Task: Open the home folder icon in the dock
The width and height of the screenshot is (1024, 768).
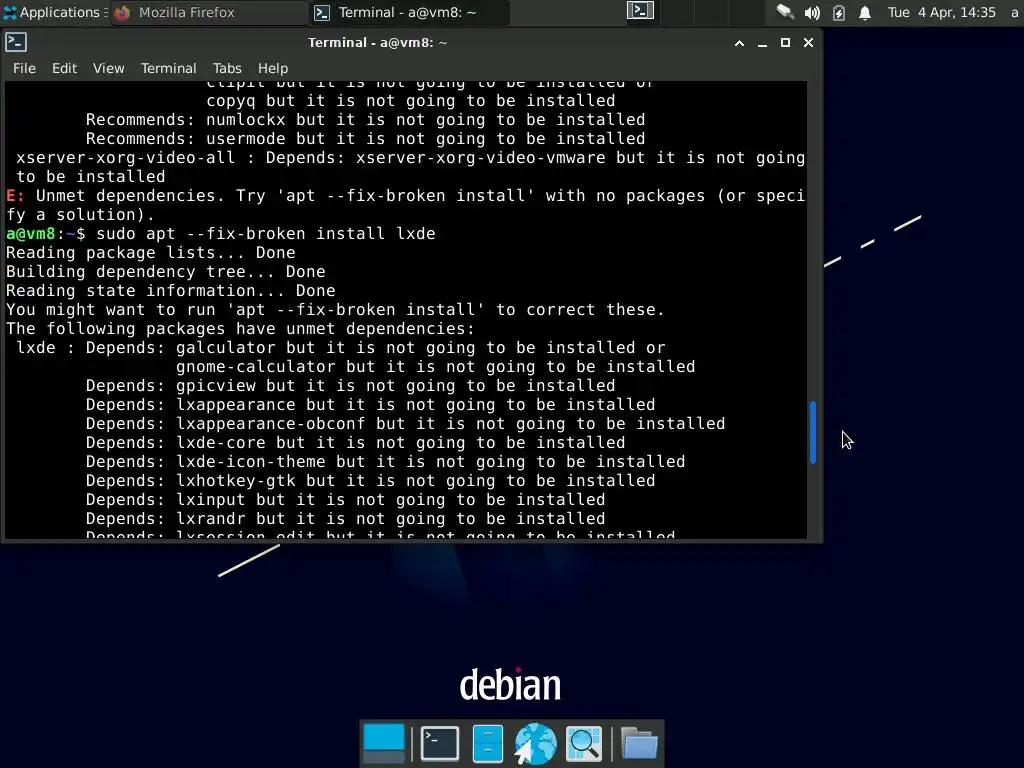Action: [639, 743]
